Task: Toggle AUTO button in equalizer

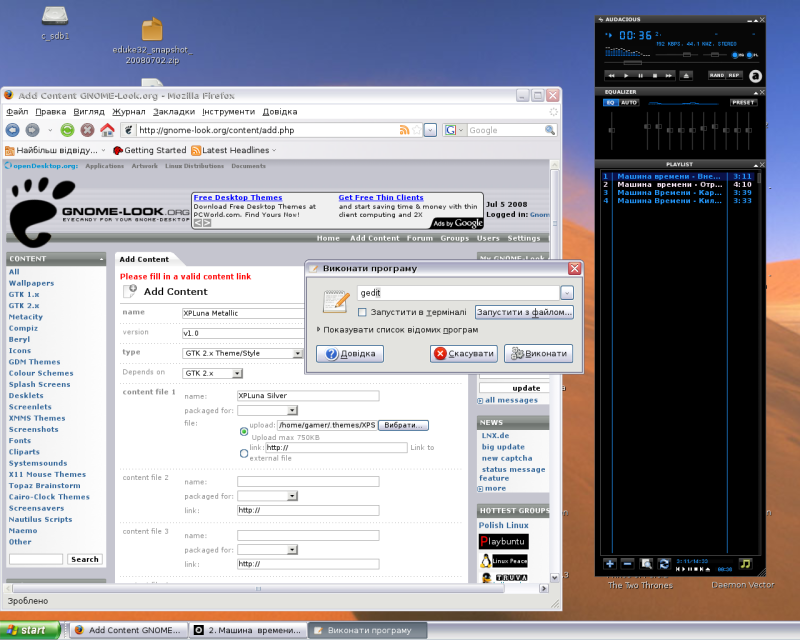Action: (629, 103)
